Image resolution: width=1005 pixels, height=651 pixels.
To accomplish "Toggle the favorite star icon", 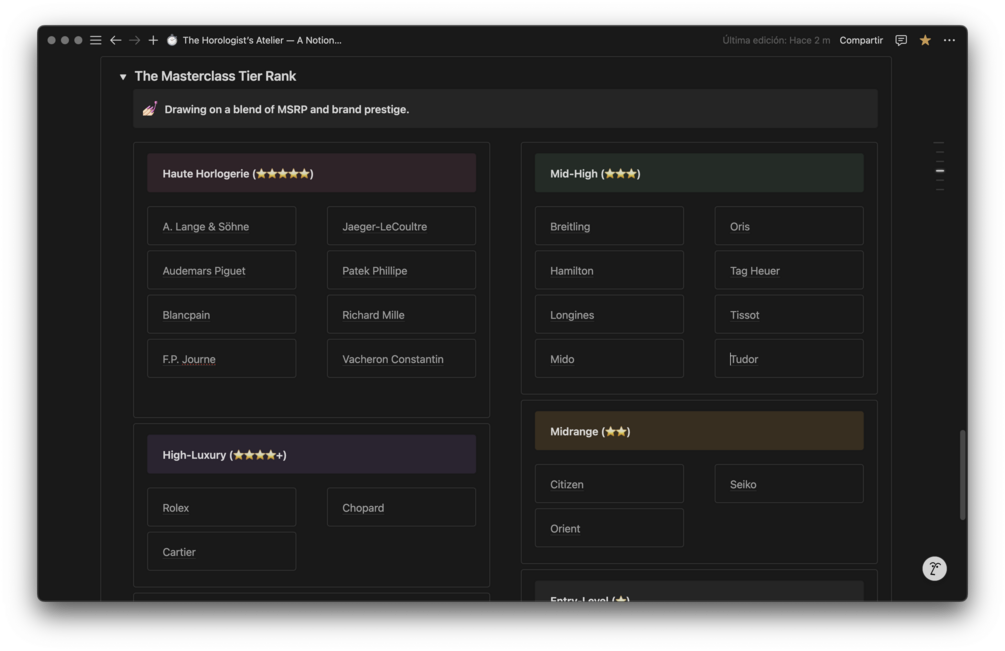I will [925, 40].
